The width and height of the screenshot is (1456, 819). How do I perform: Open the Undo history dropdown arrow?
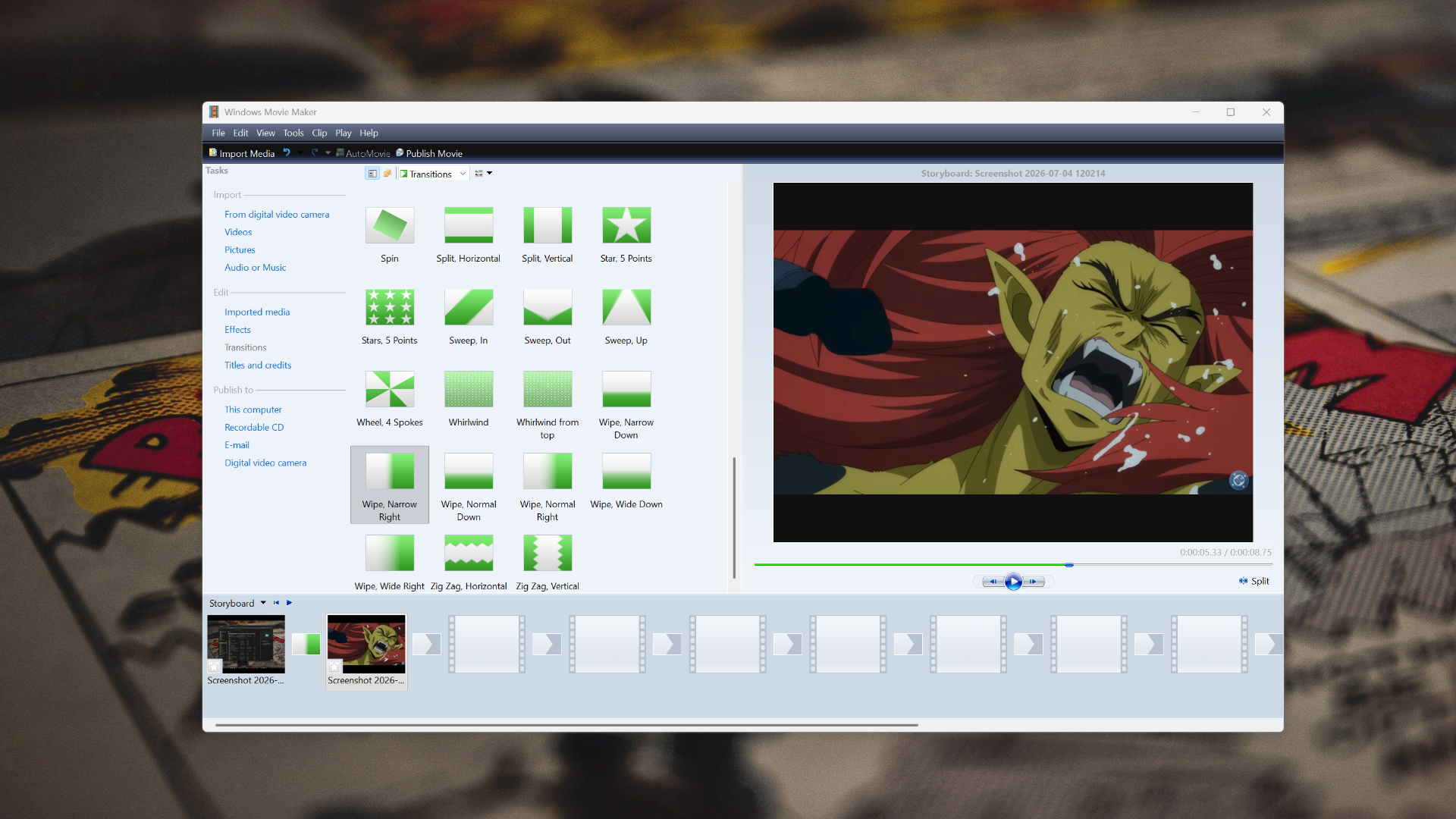click(300, 152)
